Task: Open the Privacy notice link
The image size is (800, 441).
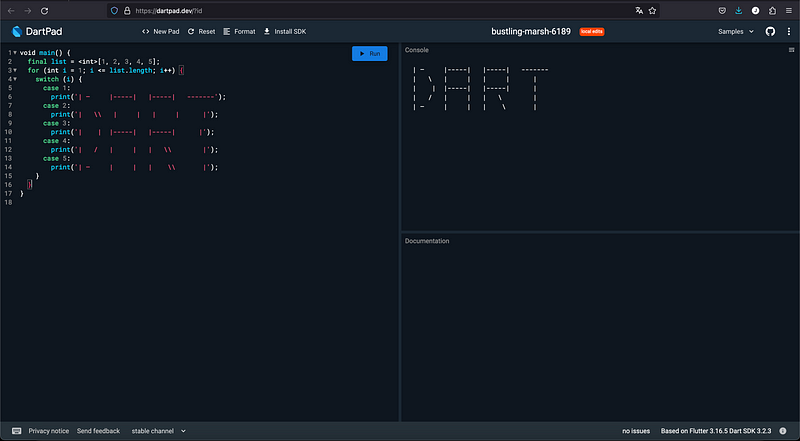Action: tap(48, 431)
